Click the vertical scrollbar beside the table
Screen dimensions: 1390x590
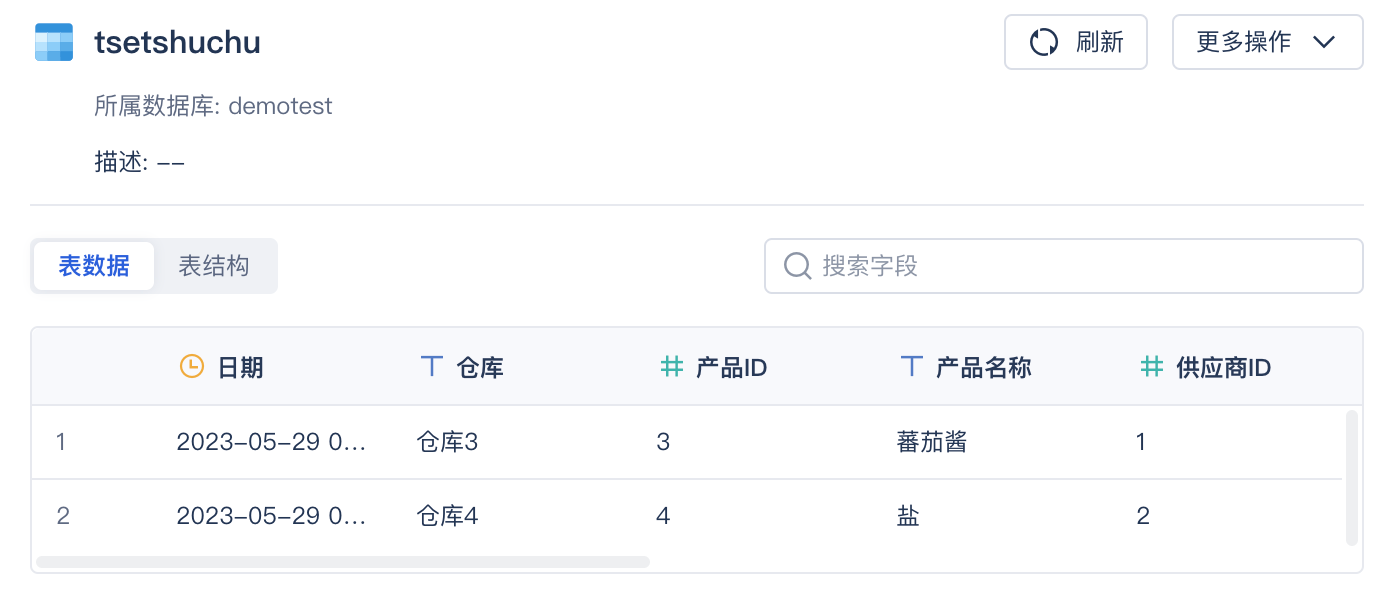[1352, 477]
